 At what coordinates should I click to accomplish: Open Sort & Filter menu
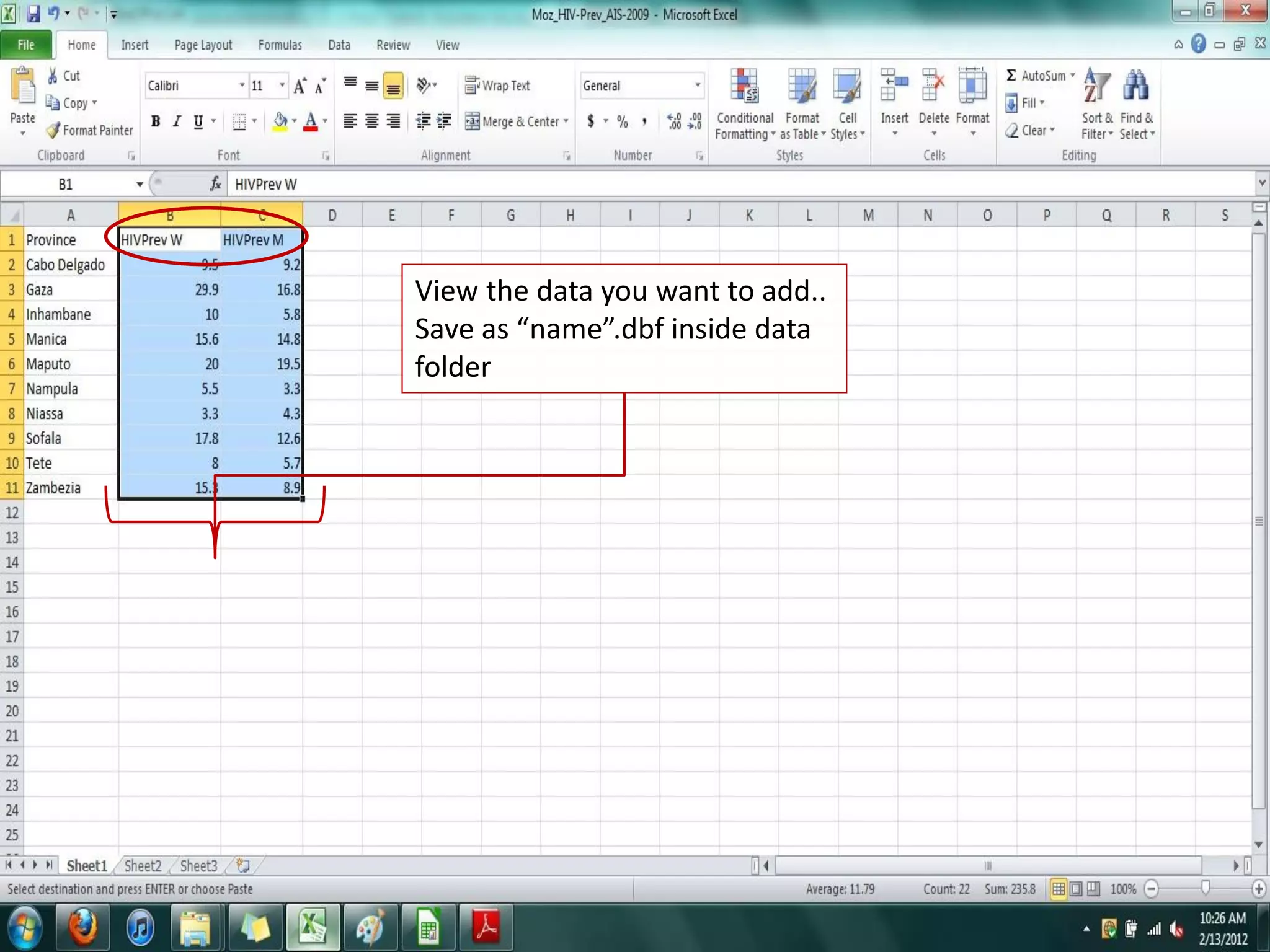(1097, 105)
